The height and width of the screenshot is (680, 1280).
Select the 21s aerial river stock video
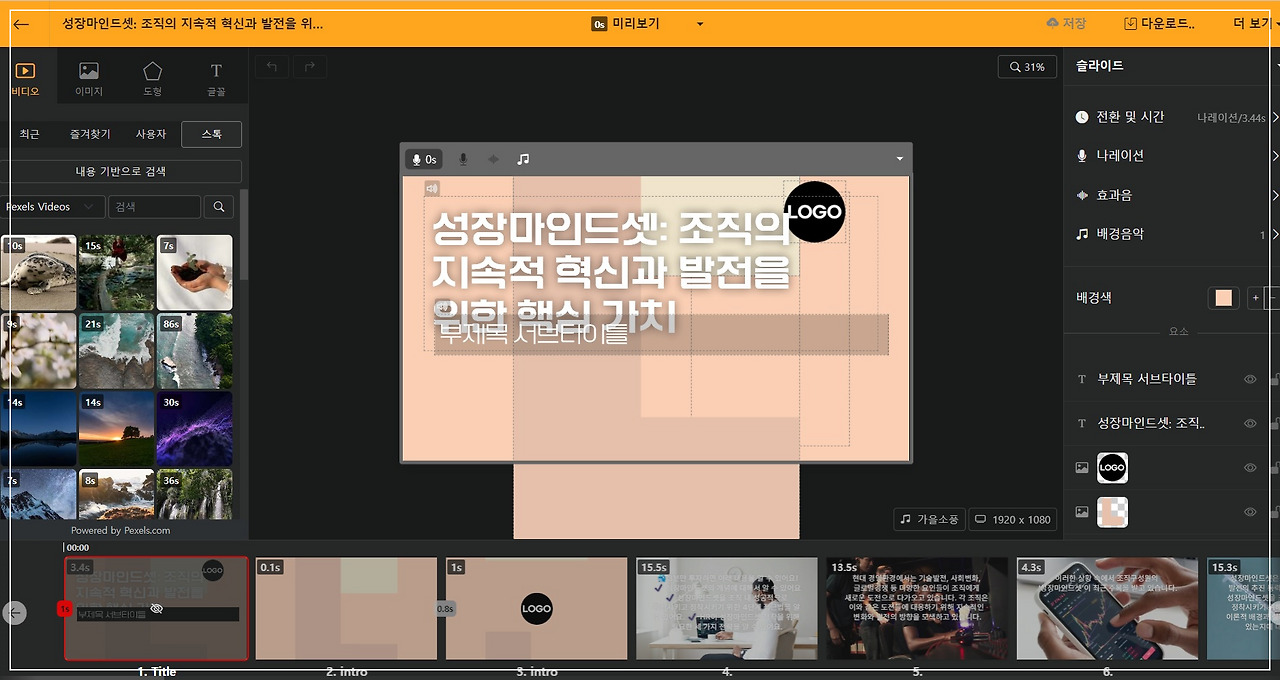(x=116, y=351)
